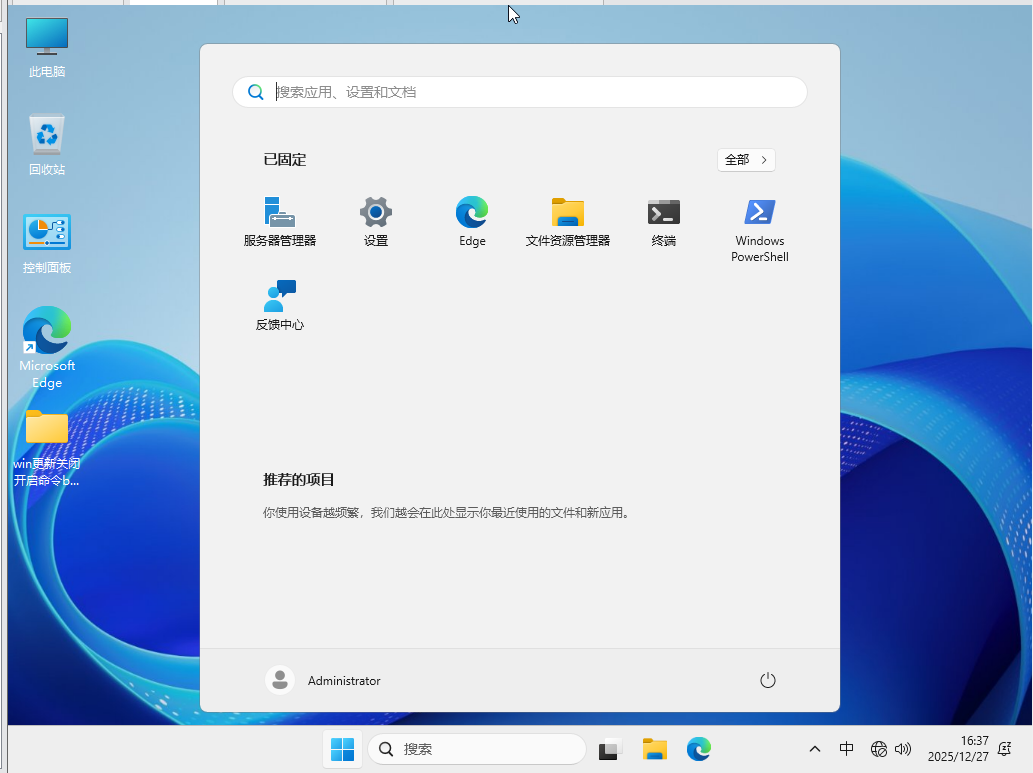Open Task View from taskbar
The width and height of the screenshot is (1033, 773).
[610, 749]
